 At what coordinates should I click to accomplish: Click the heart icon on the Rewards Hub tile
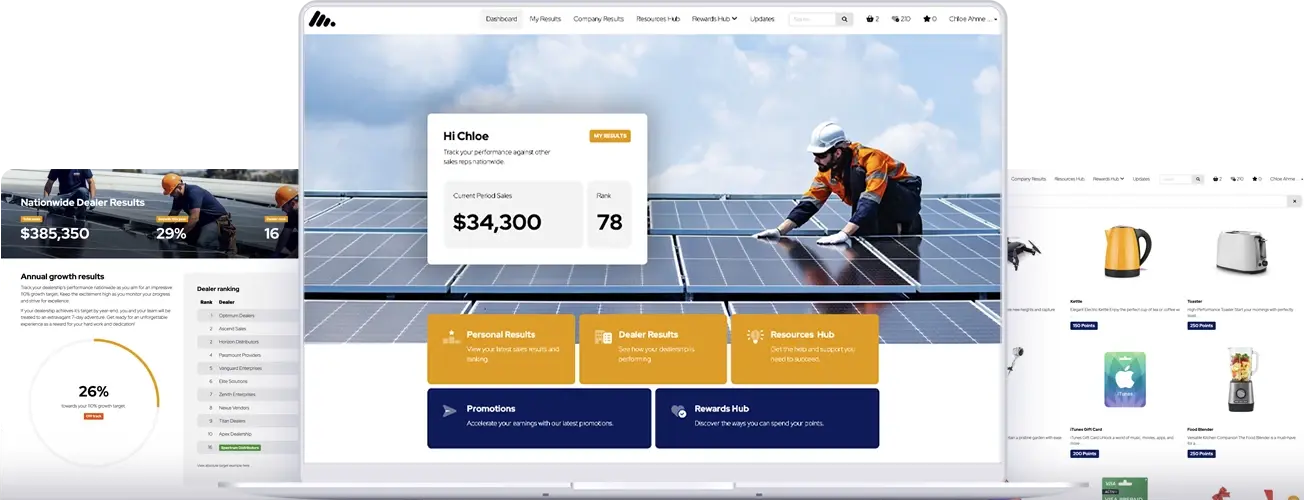coord(679,411)
